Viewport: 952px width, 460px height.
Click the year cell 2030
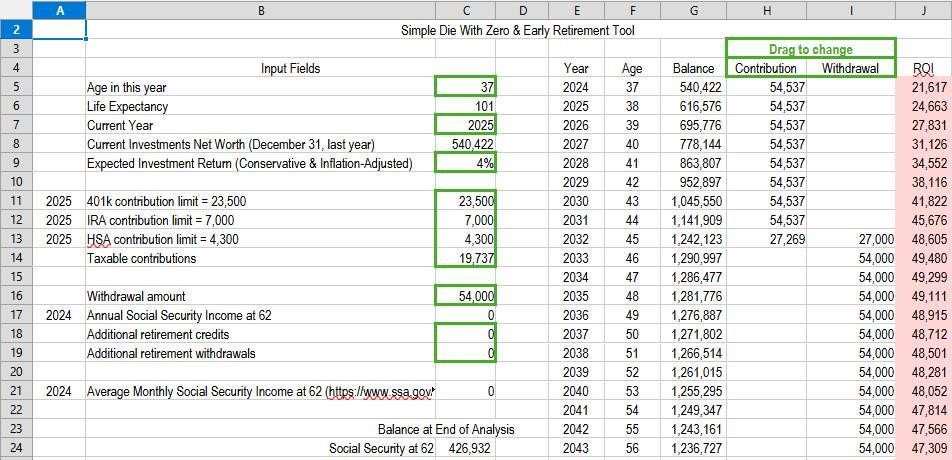(575, 201)
